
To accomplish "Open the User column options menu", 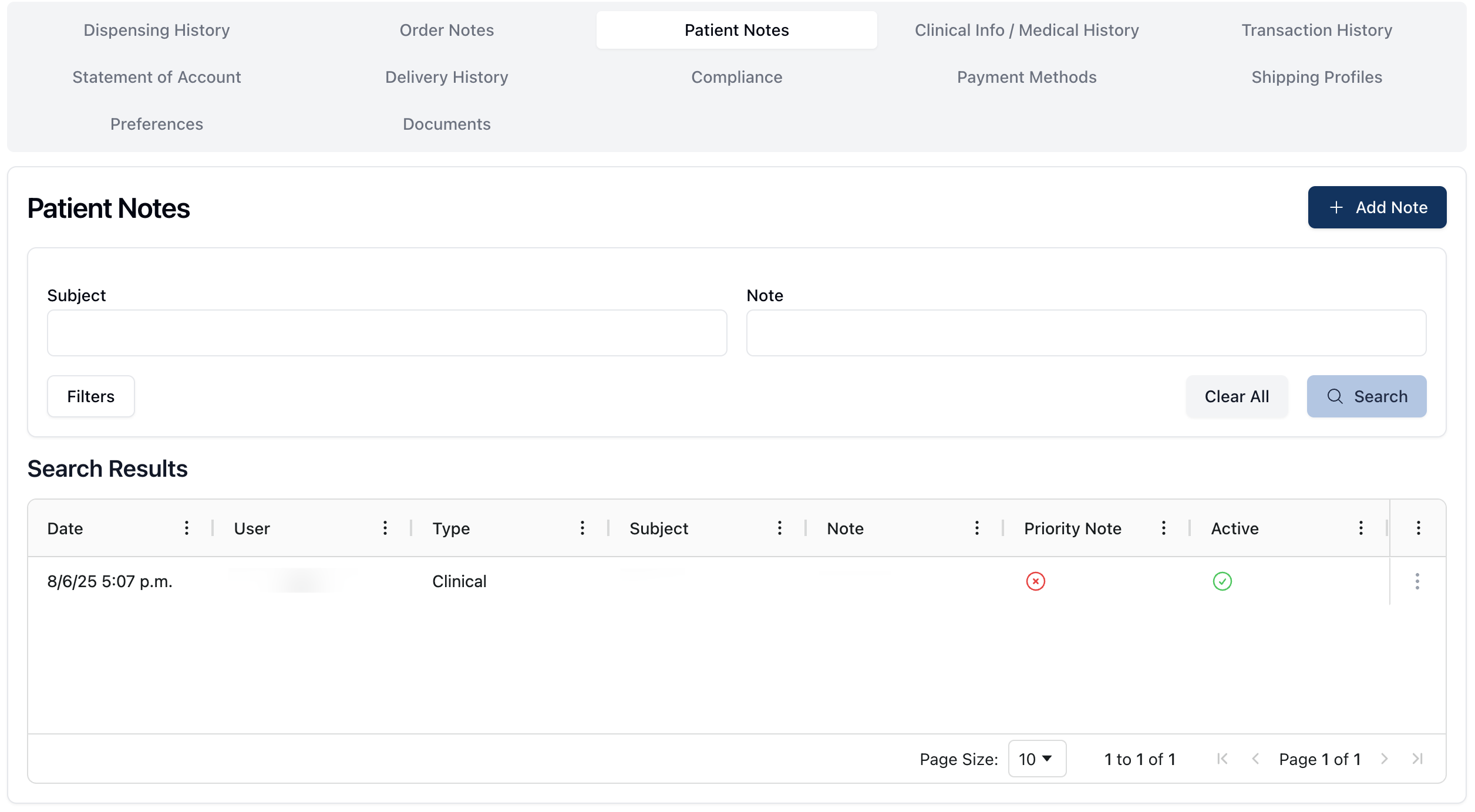I will [385, 528].
